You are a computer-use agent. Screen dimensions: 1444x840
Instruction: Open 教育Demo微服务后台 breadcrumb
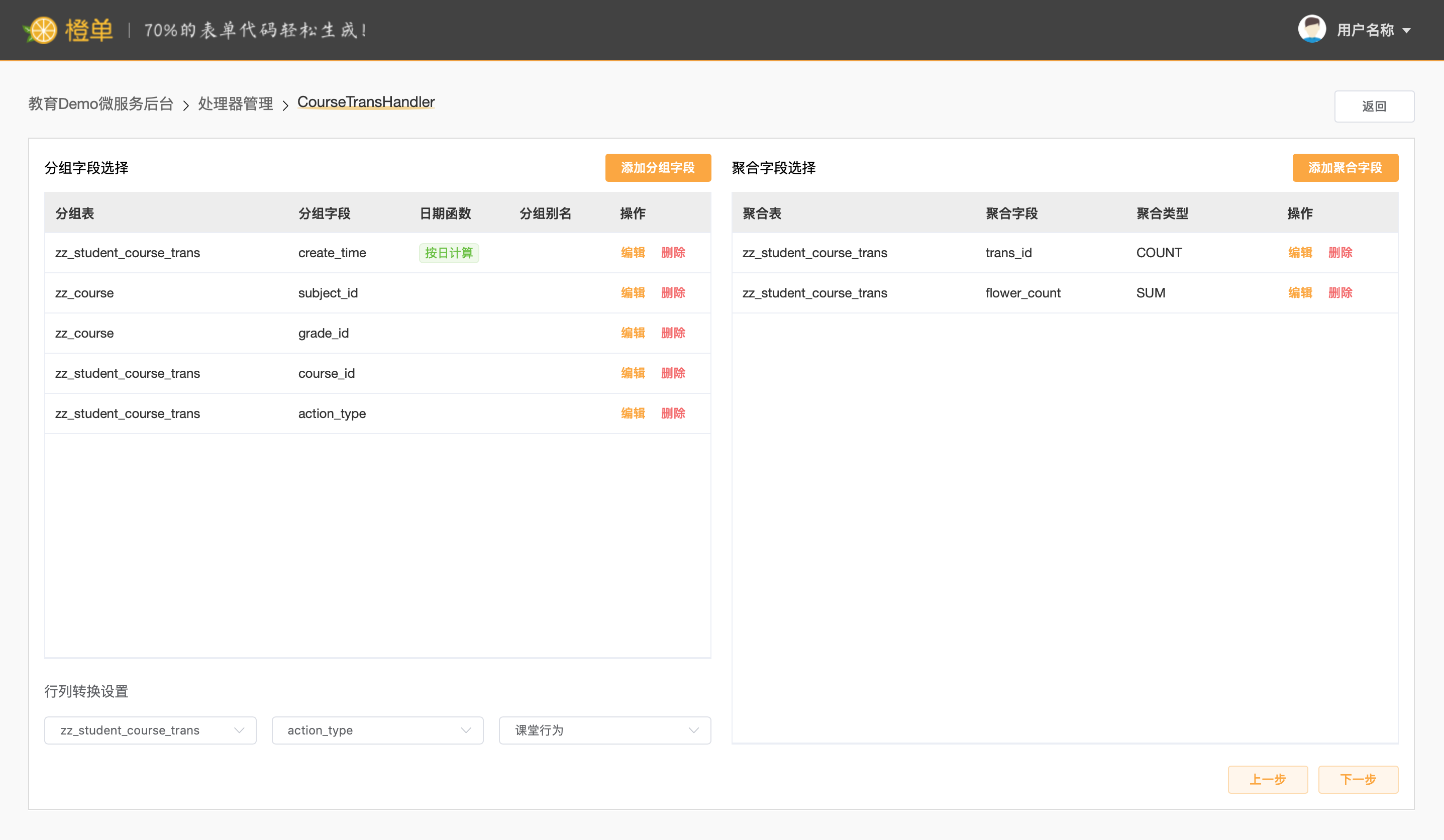[101, 103]
